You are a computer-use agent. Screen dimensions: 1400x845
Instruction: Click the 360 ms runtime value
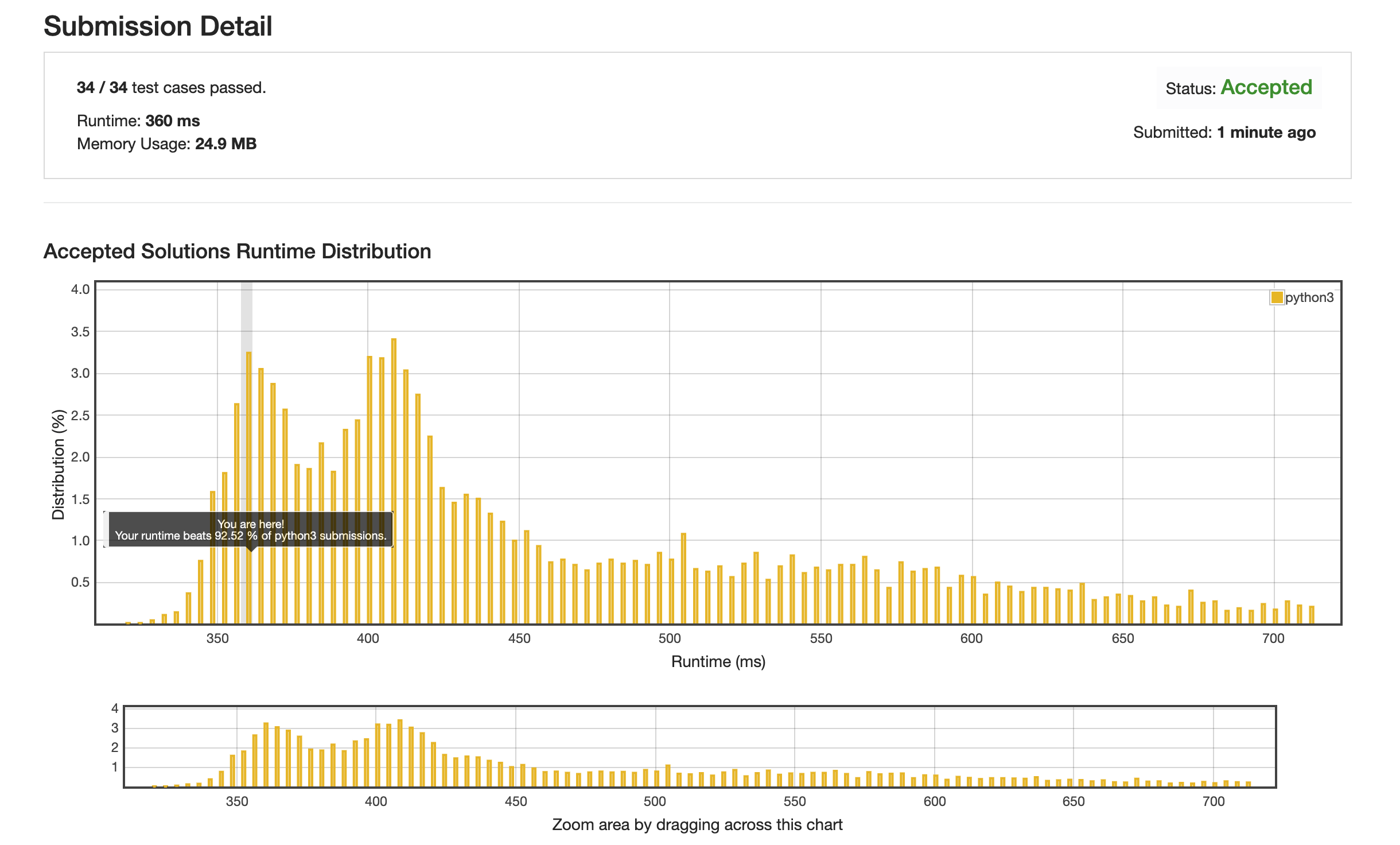(x=172, y=121)
